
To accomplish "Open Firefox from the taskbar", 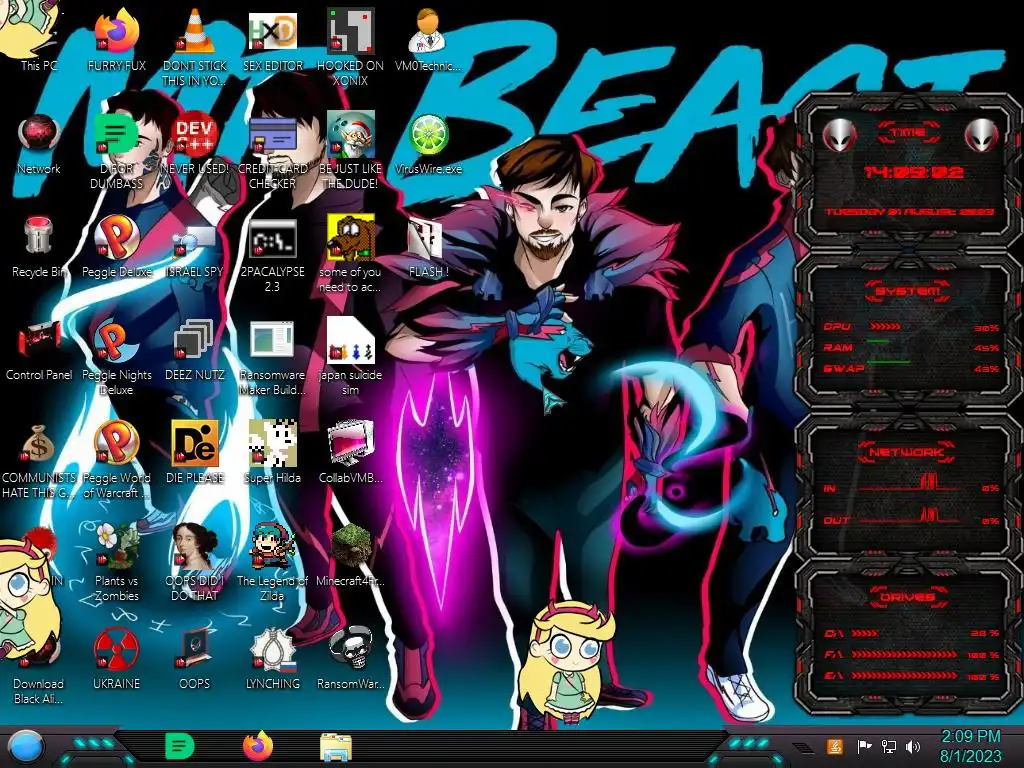I will tap(258, 746).
